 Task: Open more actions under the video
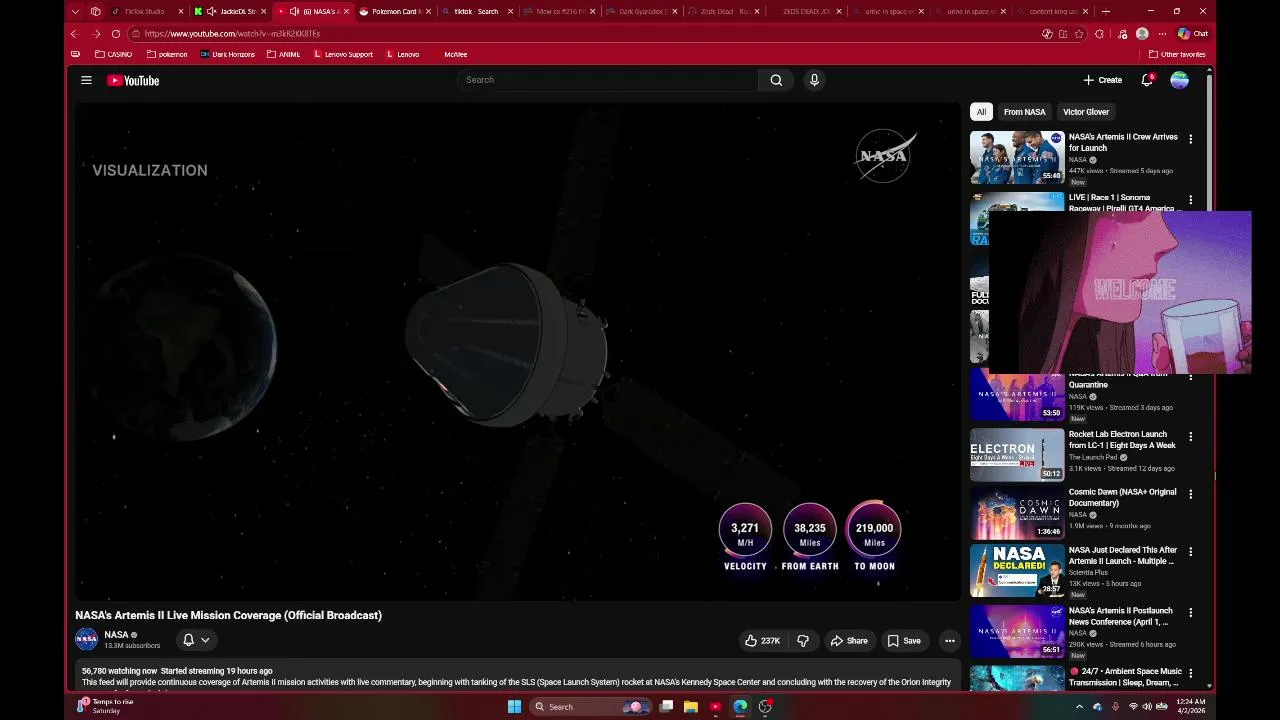[949, 640]
